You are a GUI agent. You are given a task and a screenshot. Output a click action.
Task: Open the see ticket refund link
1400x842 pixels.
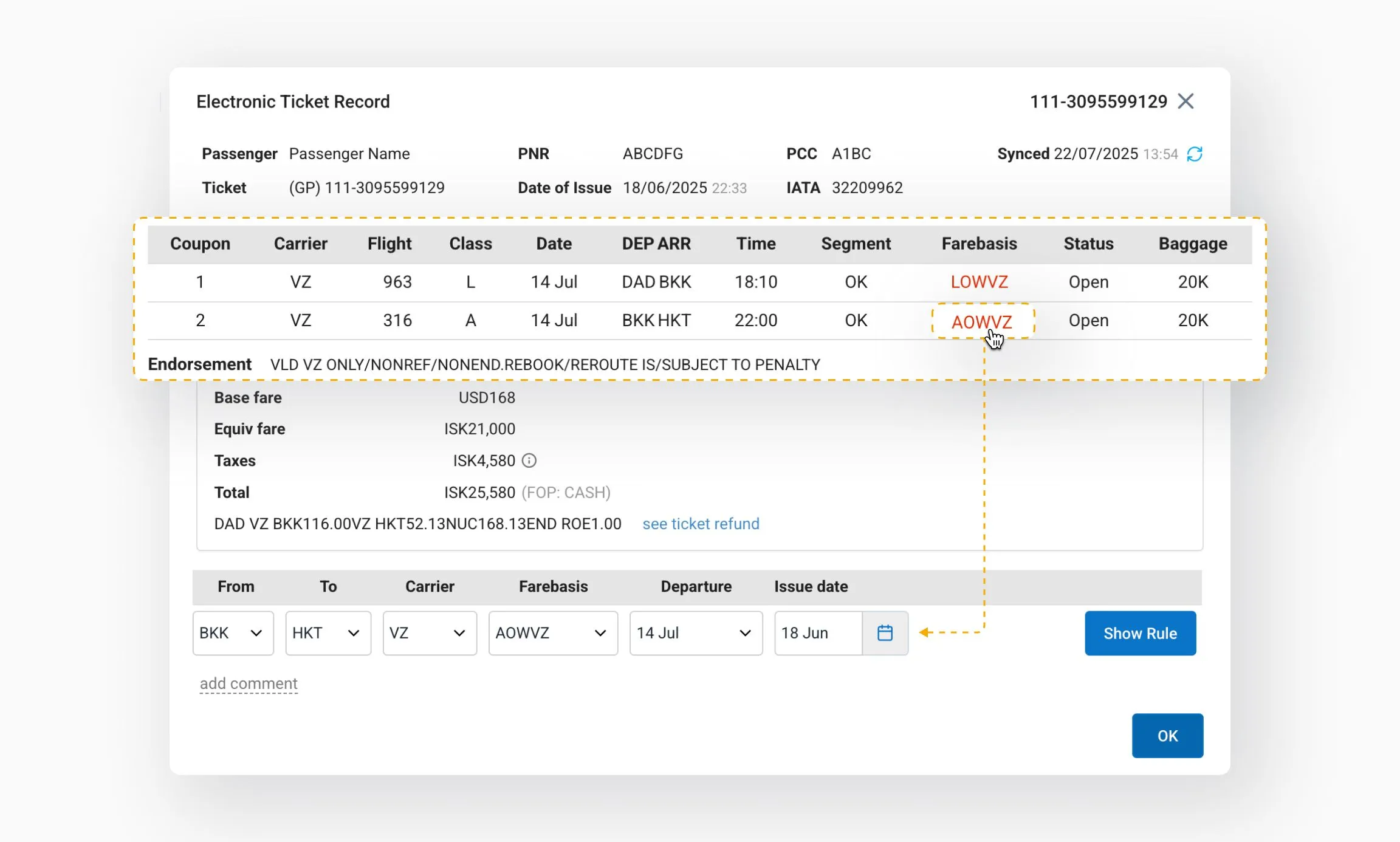point(701,524)
